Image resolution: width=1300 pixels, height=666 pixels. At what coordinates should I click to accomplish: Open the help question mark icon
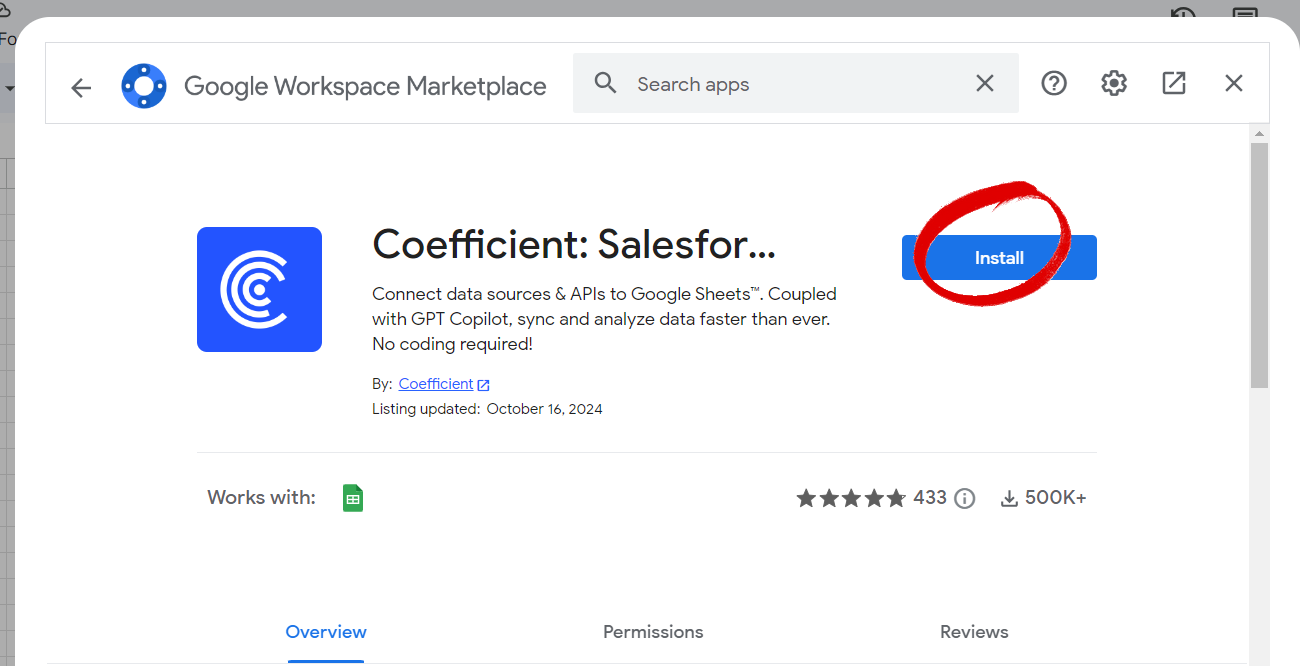tap(1054, 83)
